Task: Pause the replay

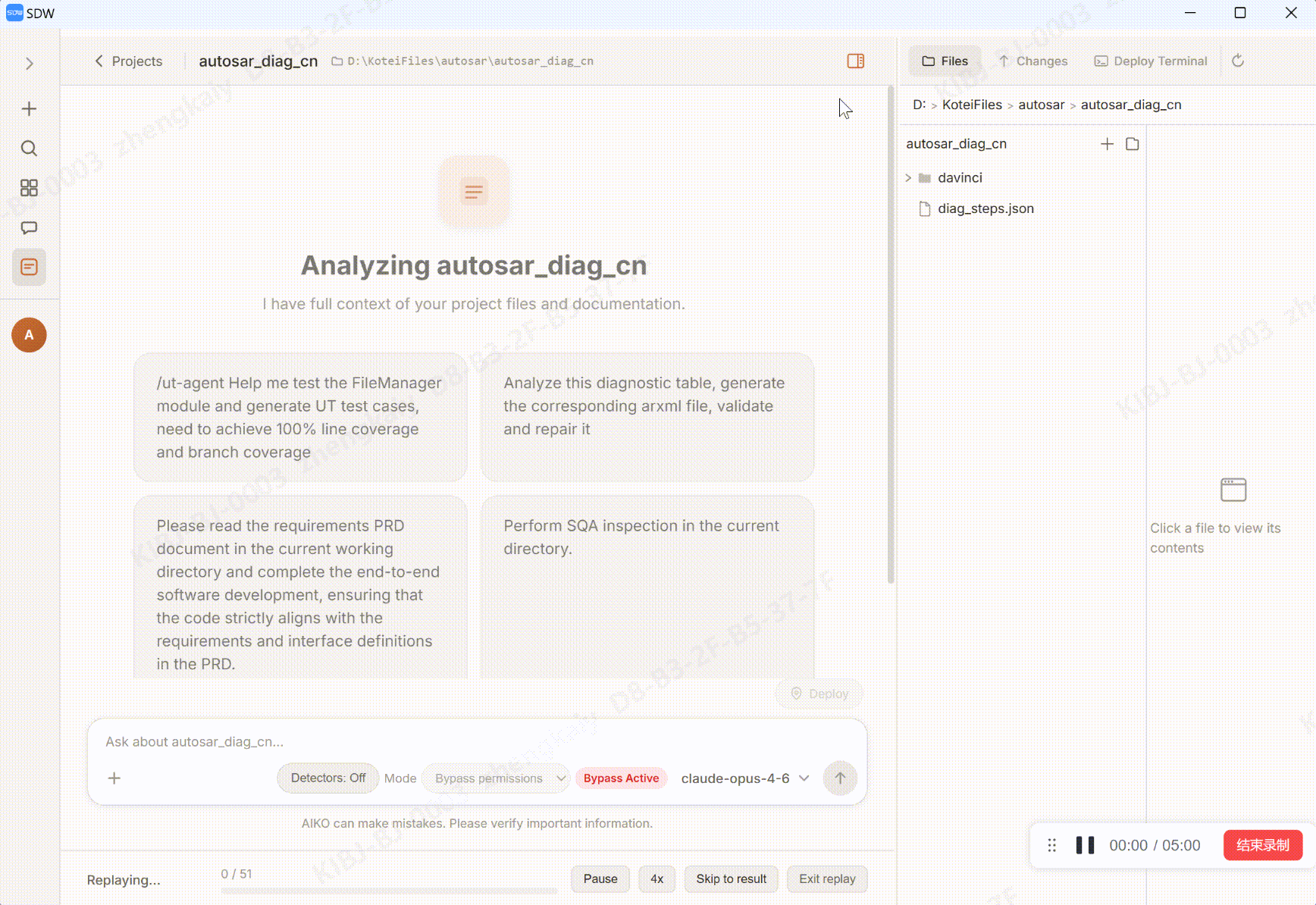Action: [x=600, y=878]
